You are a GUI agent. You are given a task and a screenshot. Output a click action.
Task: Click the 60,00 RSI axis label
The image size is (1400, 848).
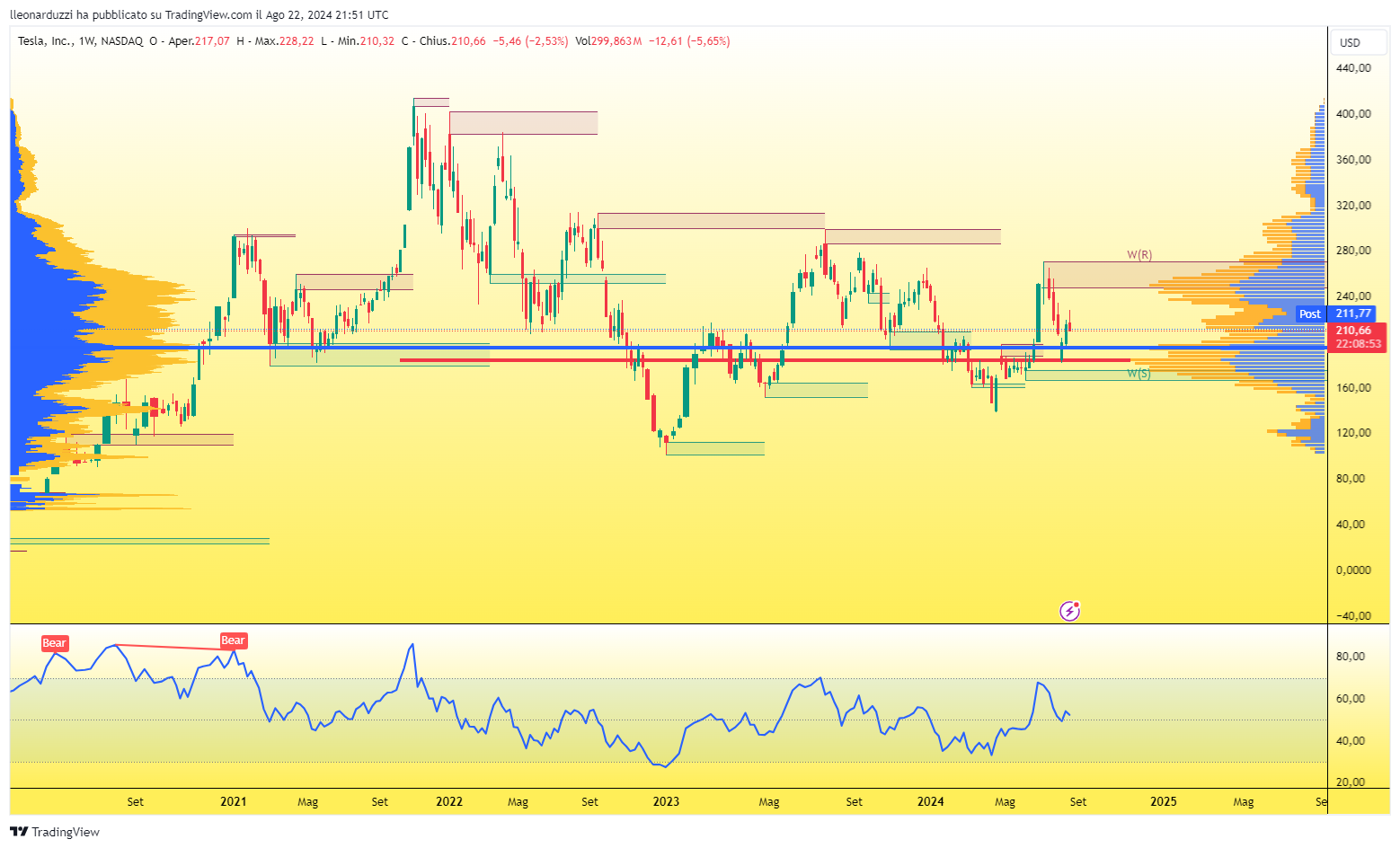pyautogui.click(x=1351, y=699)
